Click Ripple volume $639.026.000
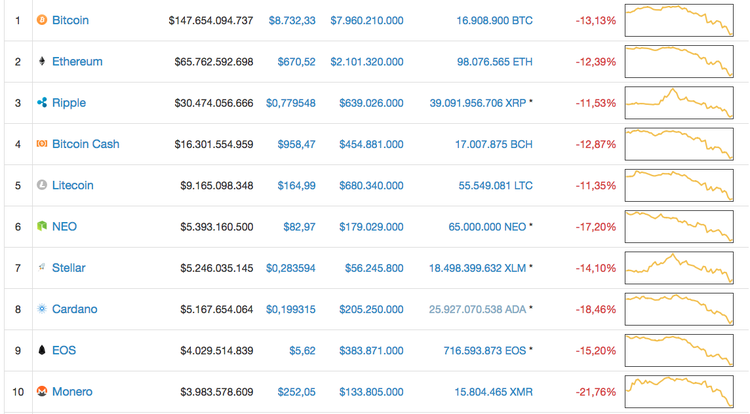 371,103
